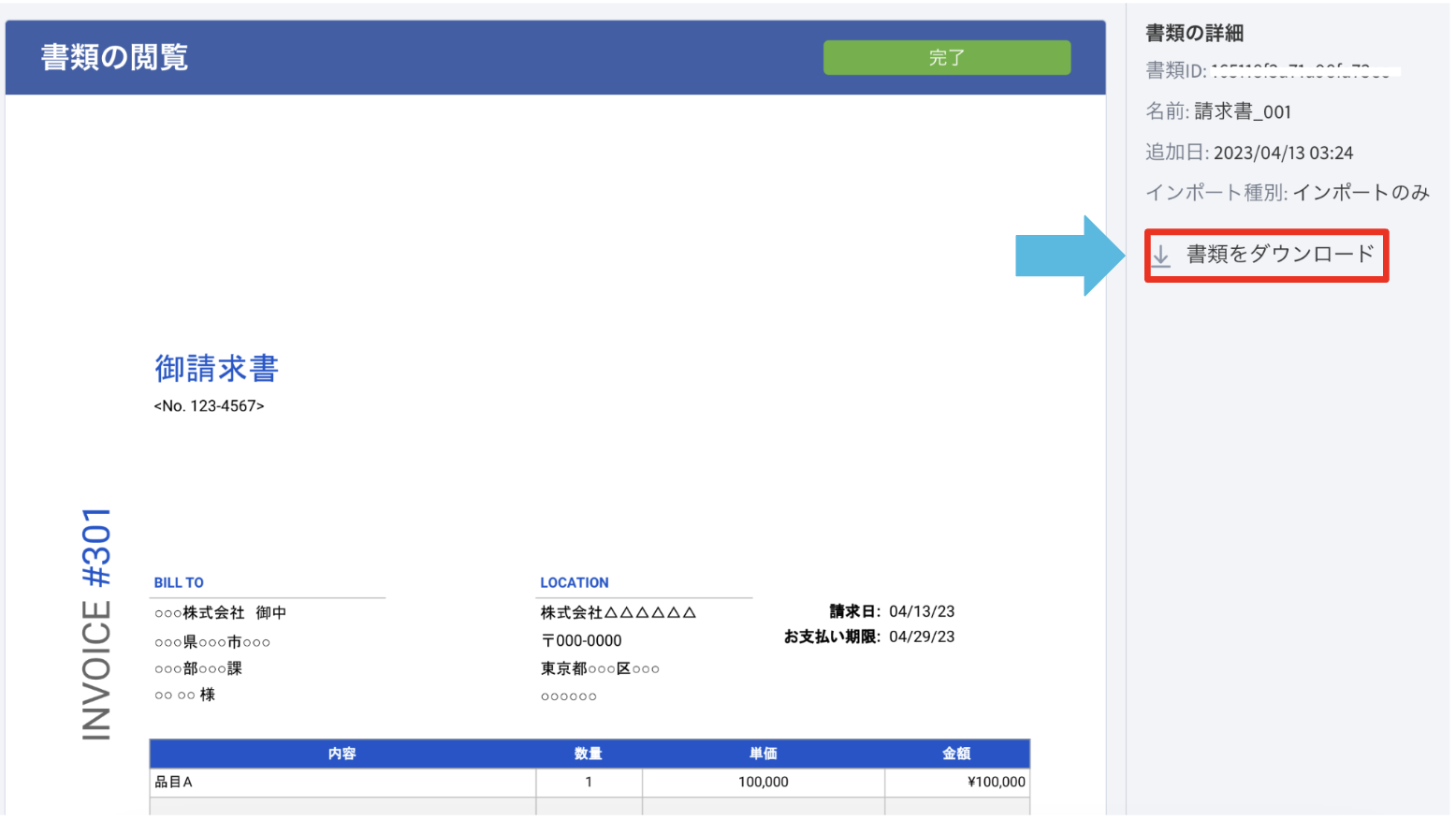
Task: Click 株式会社△△△△△△ company name
Action: click(618, 613)
